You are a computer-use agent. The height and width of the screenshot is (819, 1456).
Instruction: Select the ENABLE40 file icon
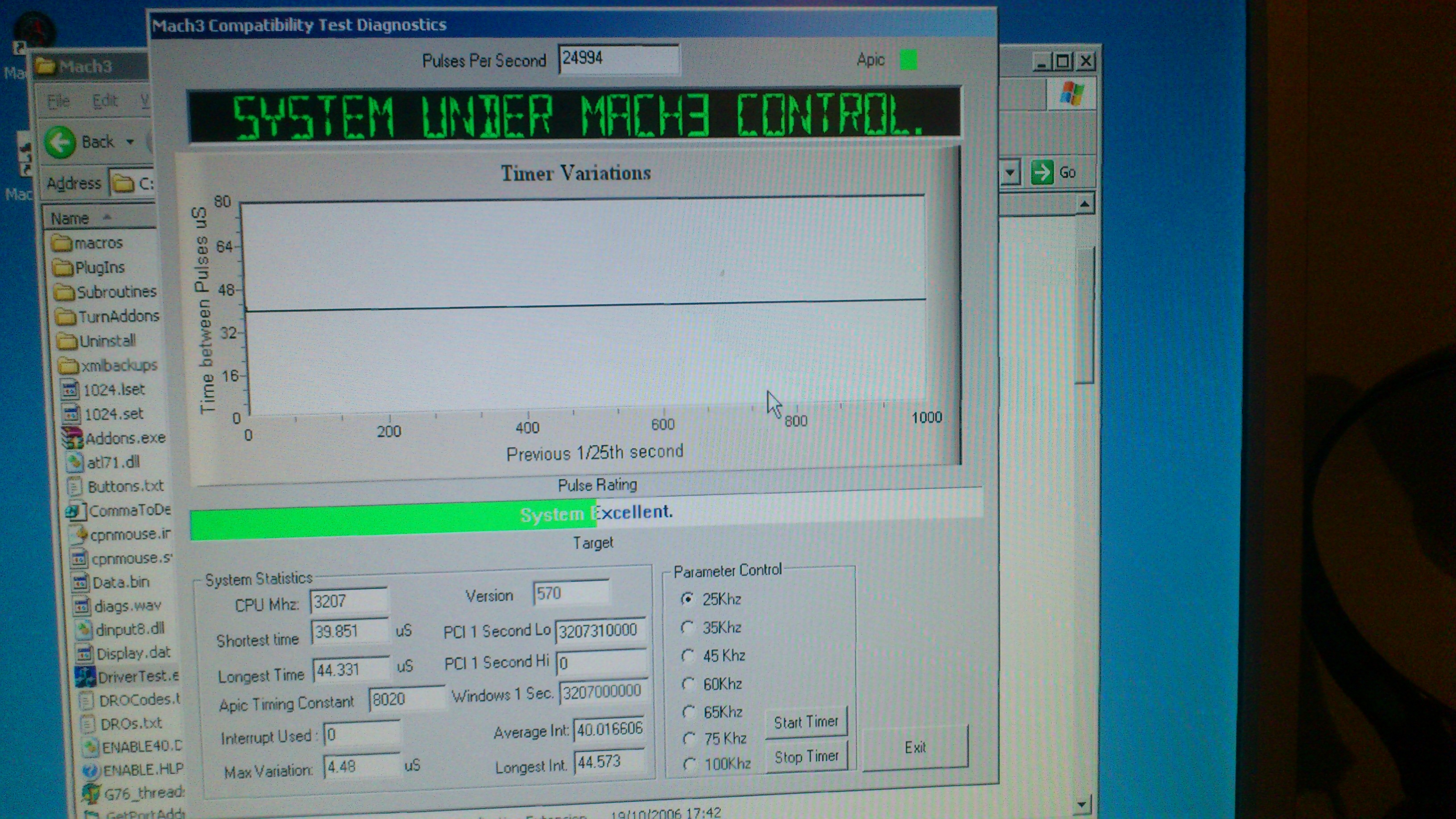coord(91,747)
